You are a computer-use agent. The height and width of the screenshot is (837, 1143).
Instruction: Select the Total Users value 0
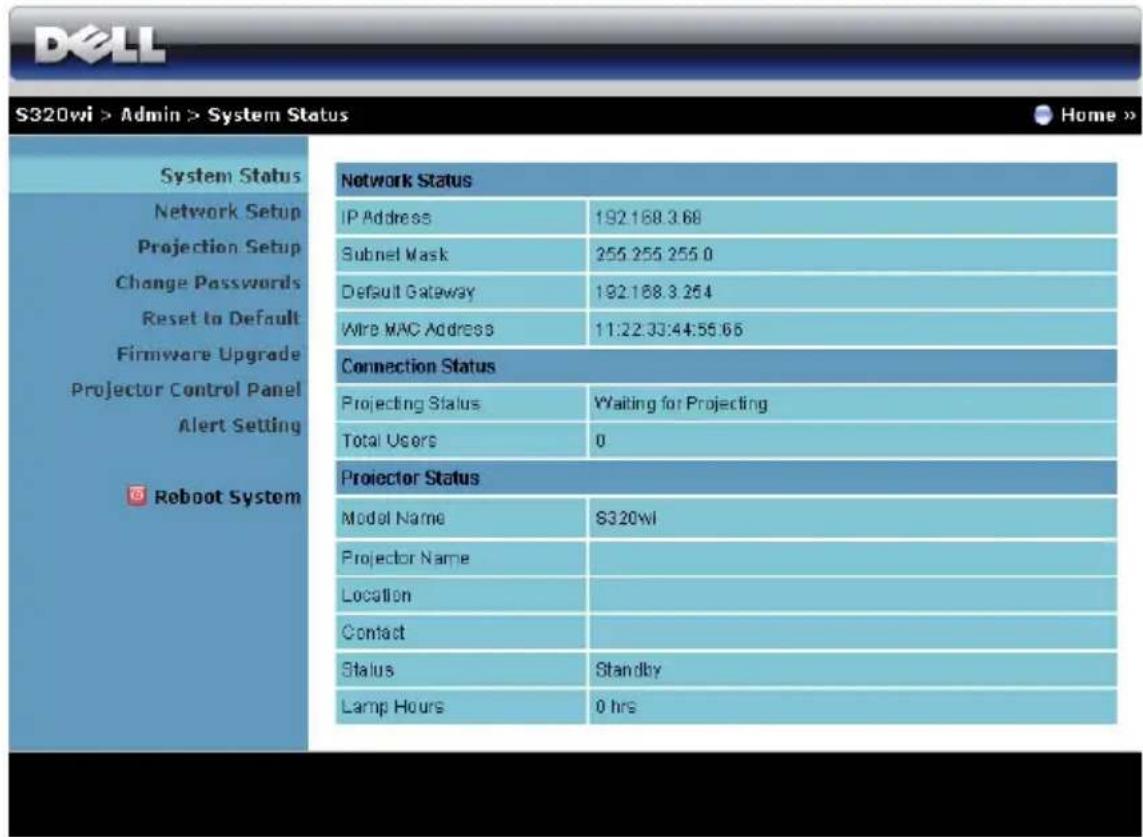[601, 441]
